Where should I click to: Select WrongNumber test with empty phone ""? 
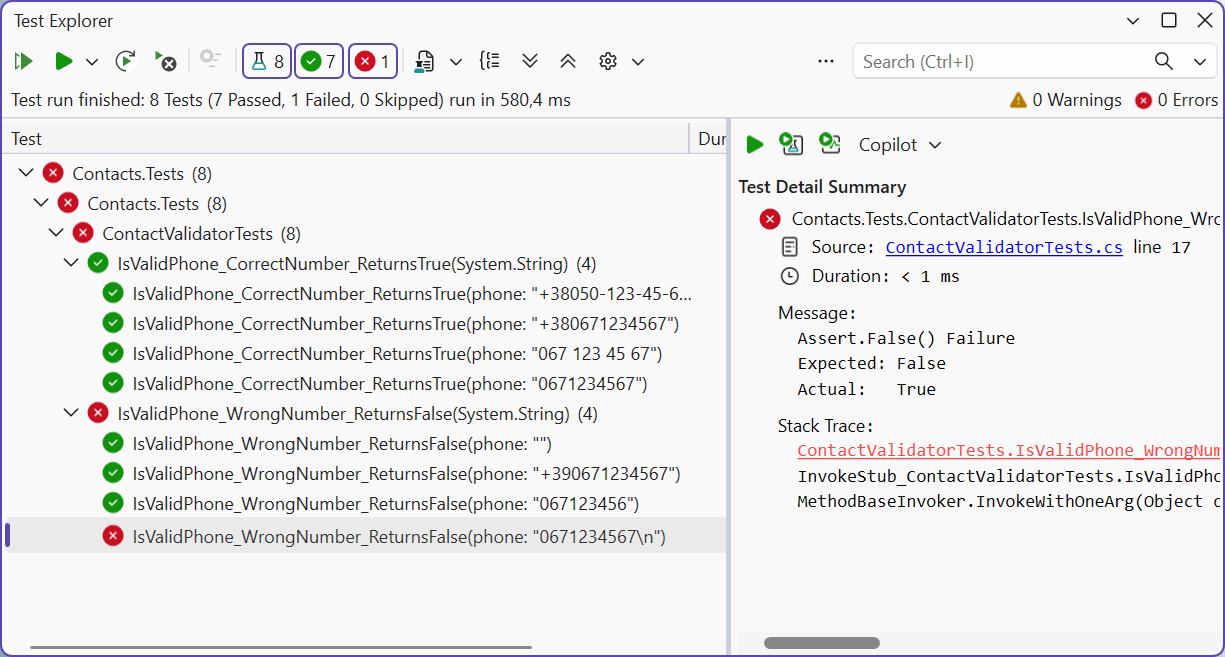tap(364, 444)
